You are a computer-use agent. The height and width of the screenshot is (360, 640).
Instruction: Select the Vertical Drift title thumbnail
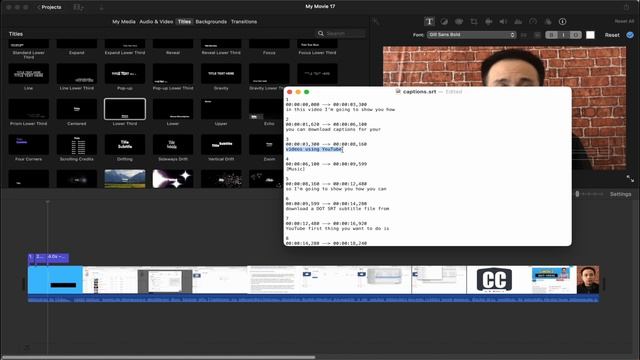pyautogui.click(x=221, y=144)
